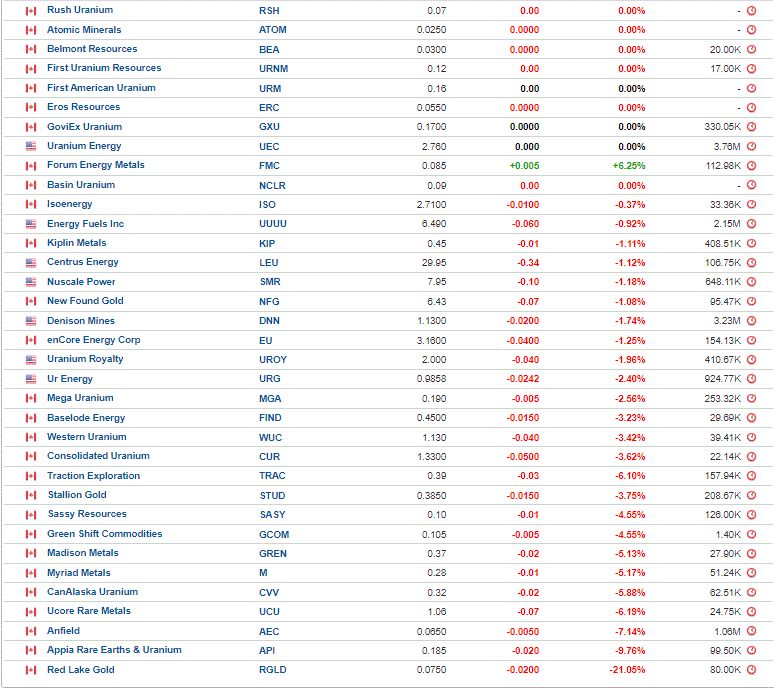
Task: Click the UUUU ticker symbol
Action: [272, 224]
